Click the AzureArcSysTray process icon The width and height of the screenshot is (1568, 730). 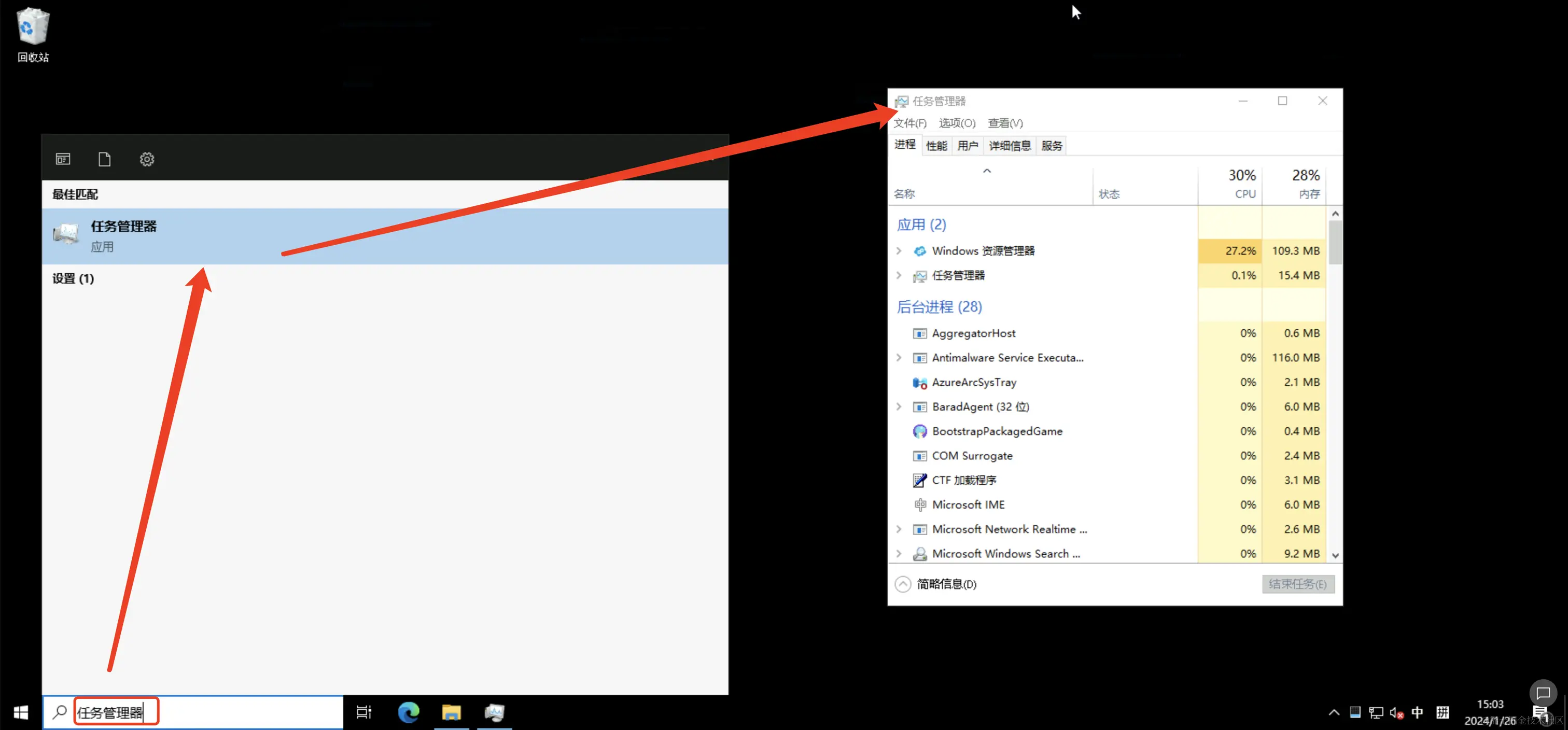point(919,382)
